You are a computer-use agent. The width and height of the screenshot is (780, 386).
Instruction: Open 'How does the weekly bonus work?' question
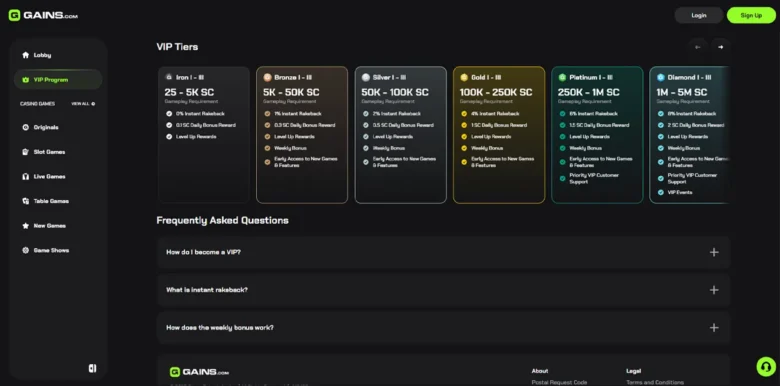[x=443, y=328]
